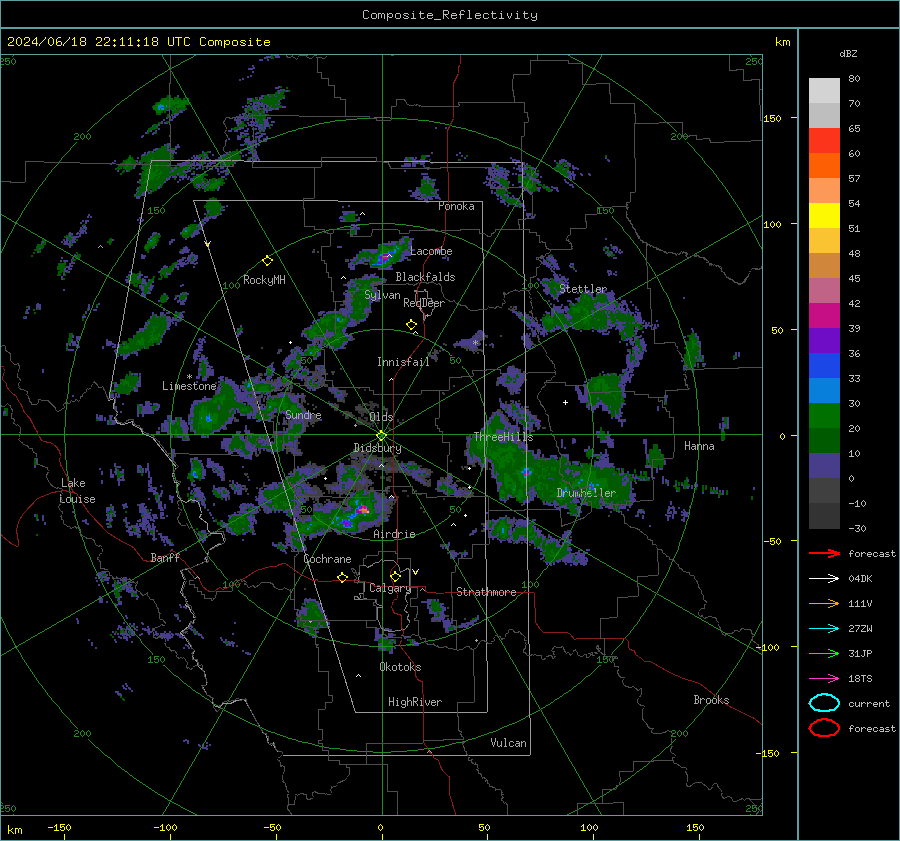This screenshot has height=841, width=900.
Task: Click the red forecast arrow in legend
Action: [x=824, y=553]
